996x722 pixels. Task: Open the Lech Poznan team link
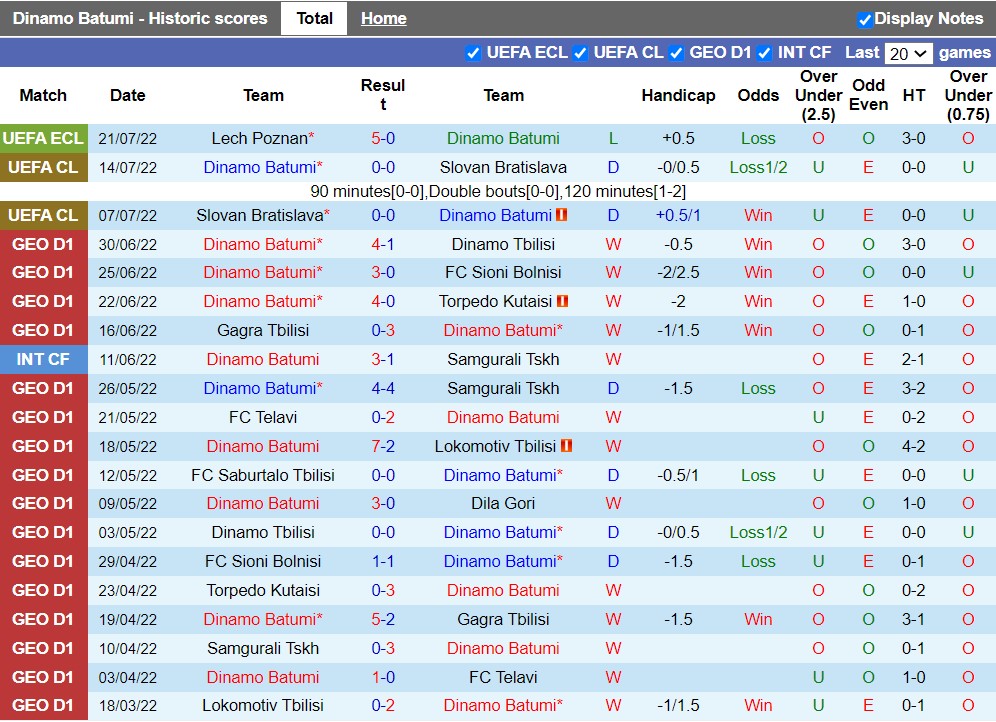click(263, 138)
